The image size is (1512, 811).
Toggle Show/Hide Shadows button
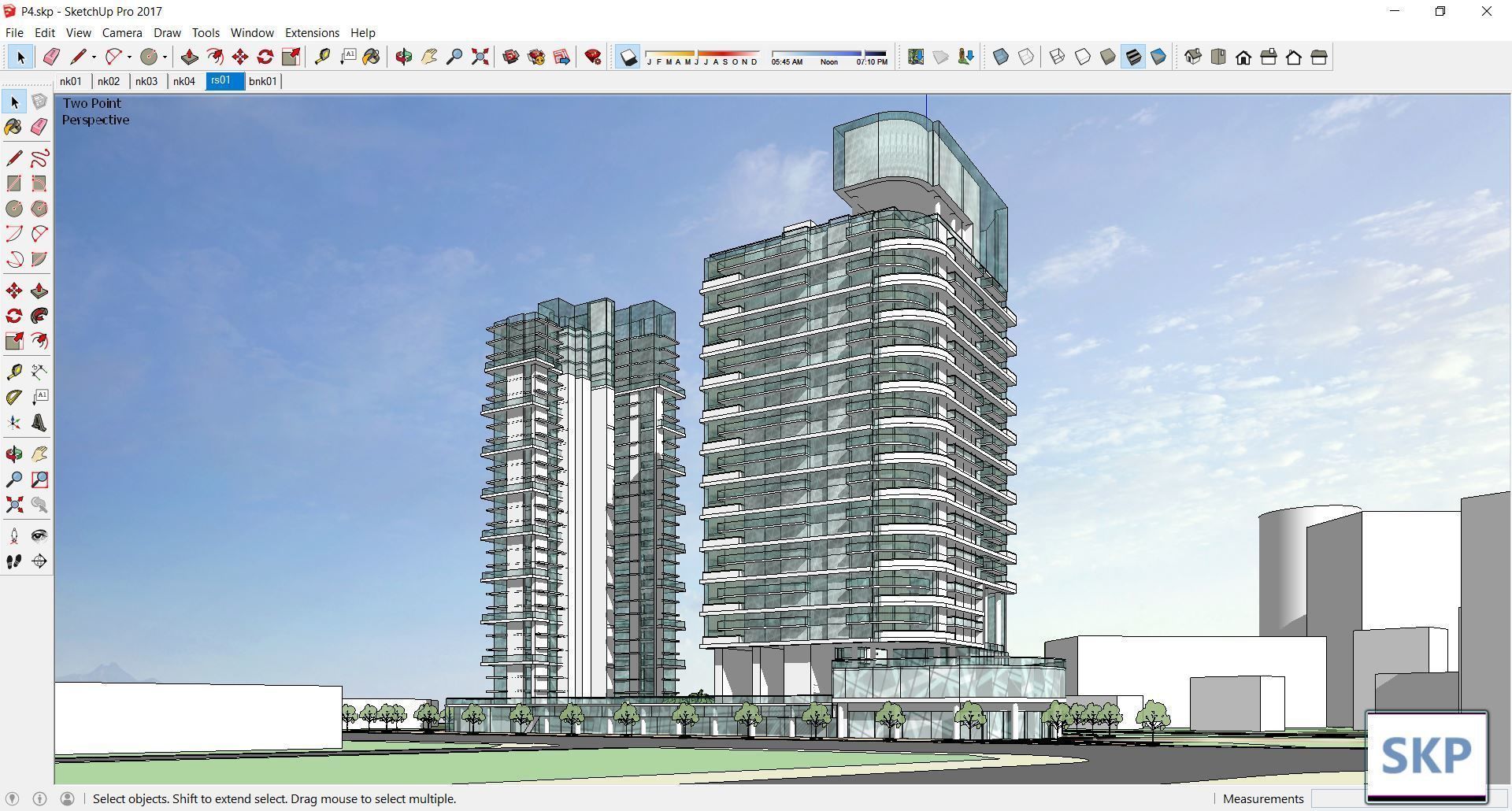click(628, 57)
